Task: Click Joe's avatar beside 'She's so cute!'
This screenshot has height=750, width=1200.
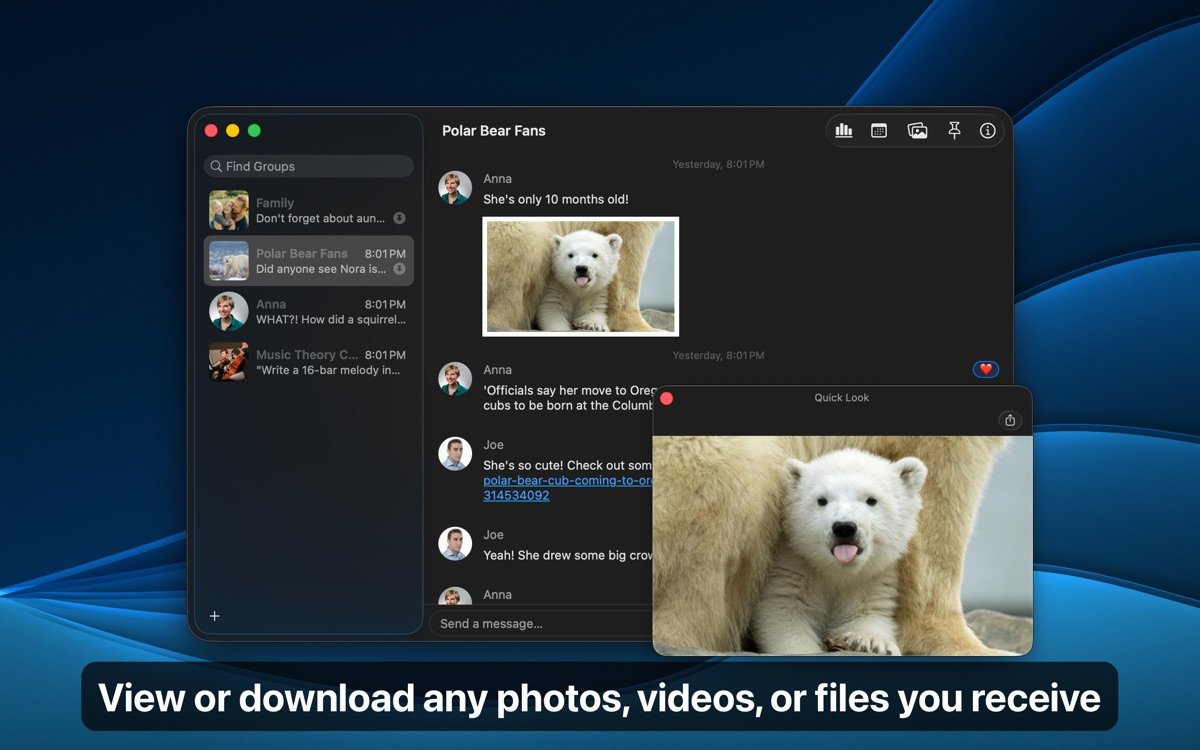Action: (455, 454)
